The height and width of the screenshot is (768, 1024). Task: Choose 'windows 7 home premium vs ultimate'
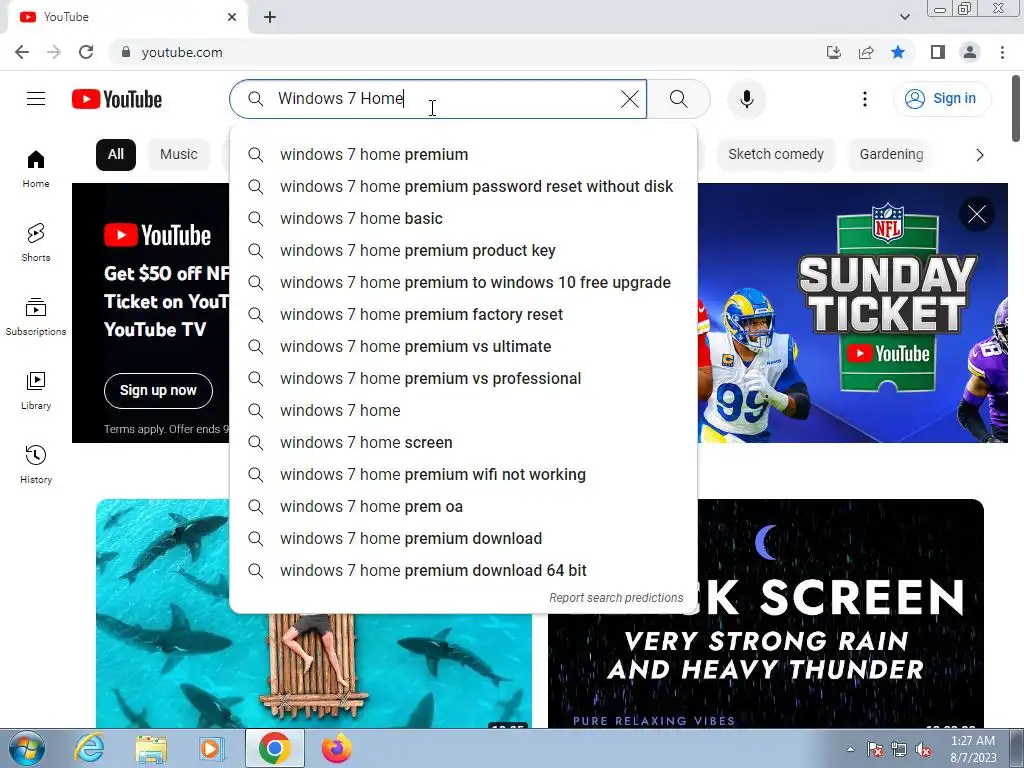[x=463, y=347]
